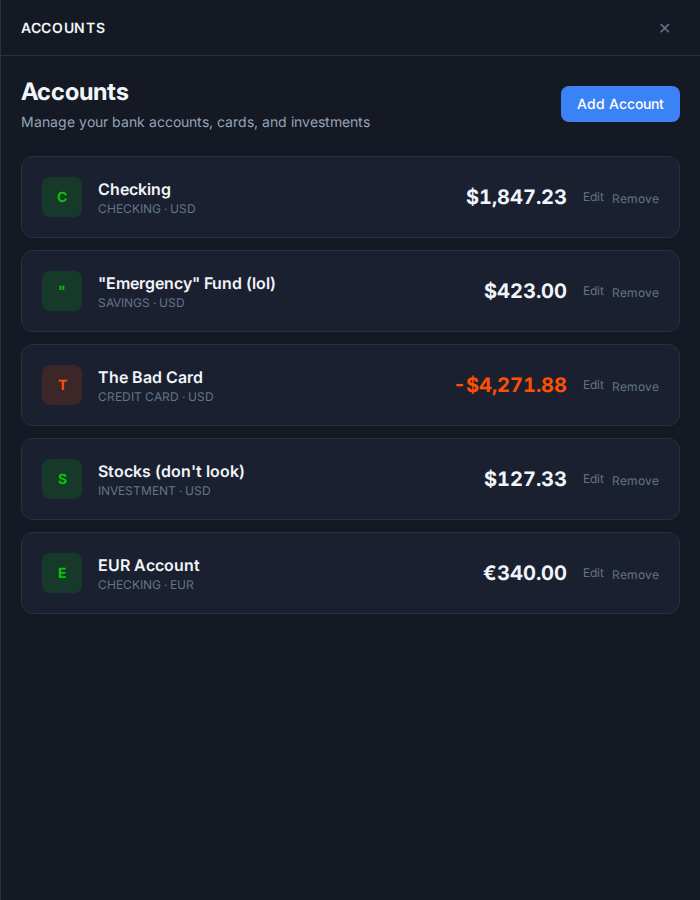
Task: Remove The Bad Card account
Action: (x=635, y=386)
